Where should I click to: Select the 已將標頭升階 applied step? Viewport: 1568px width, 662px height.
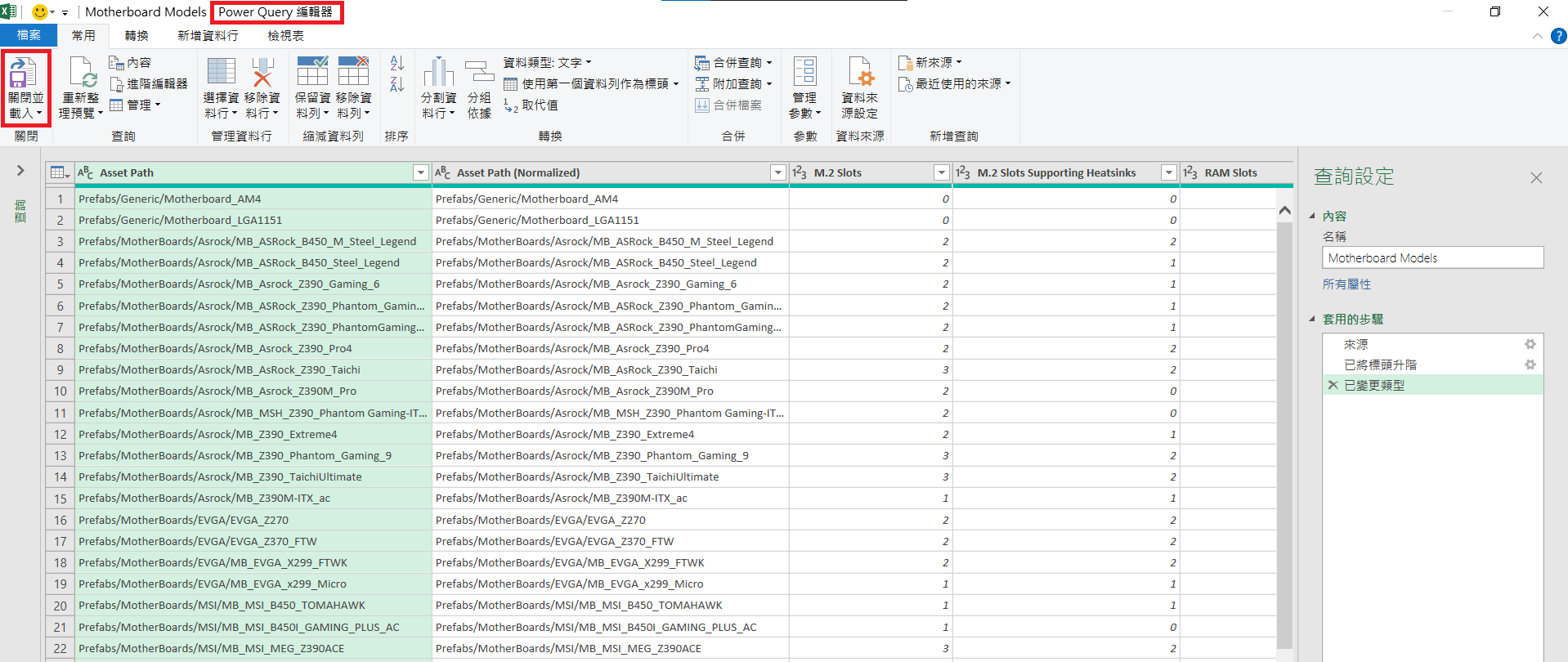point(1380,365)
